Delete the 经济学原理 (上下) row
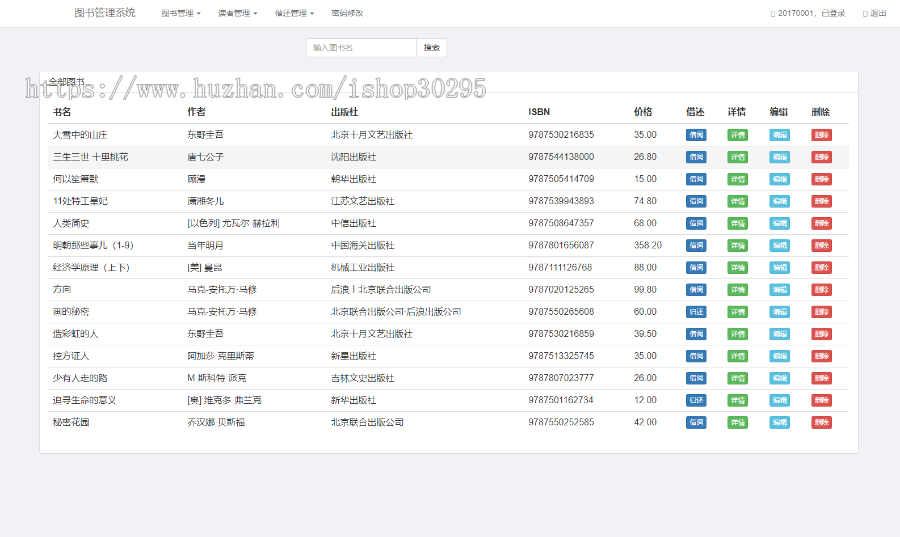 point(821,267)
